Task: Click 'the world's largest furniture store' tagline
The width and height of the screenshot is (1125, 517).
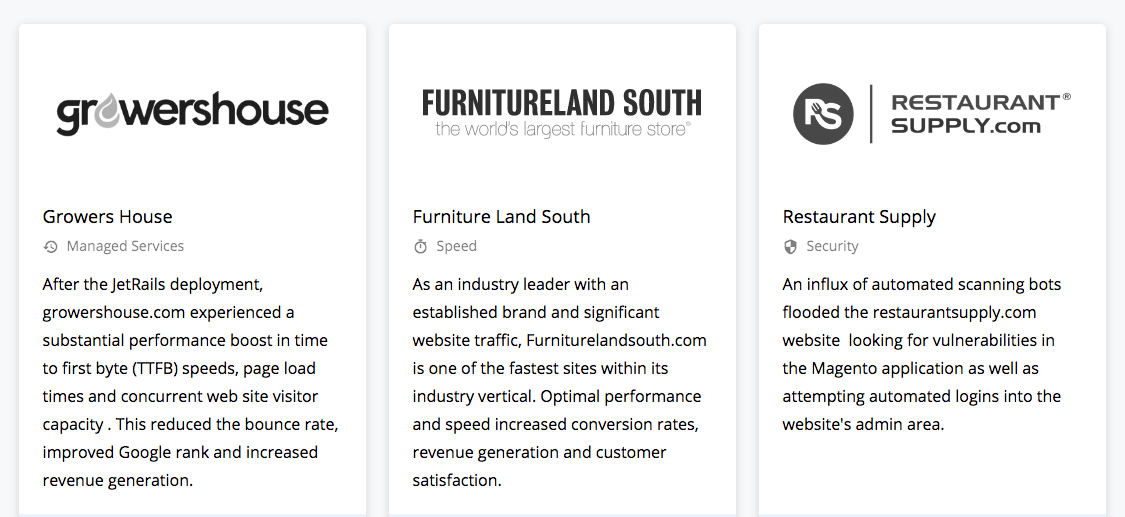Action: (x=563, y=130)
